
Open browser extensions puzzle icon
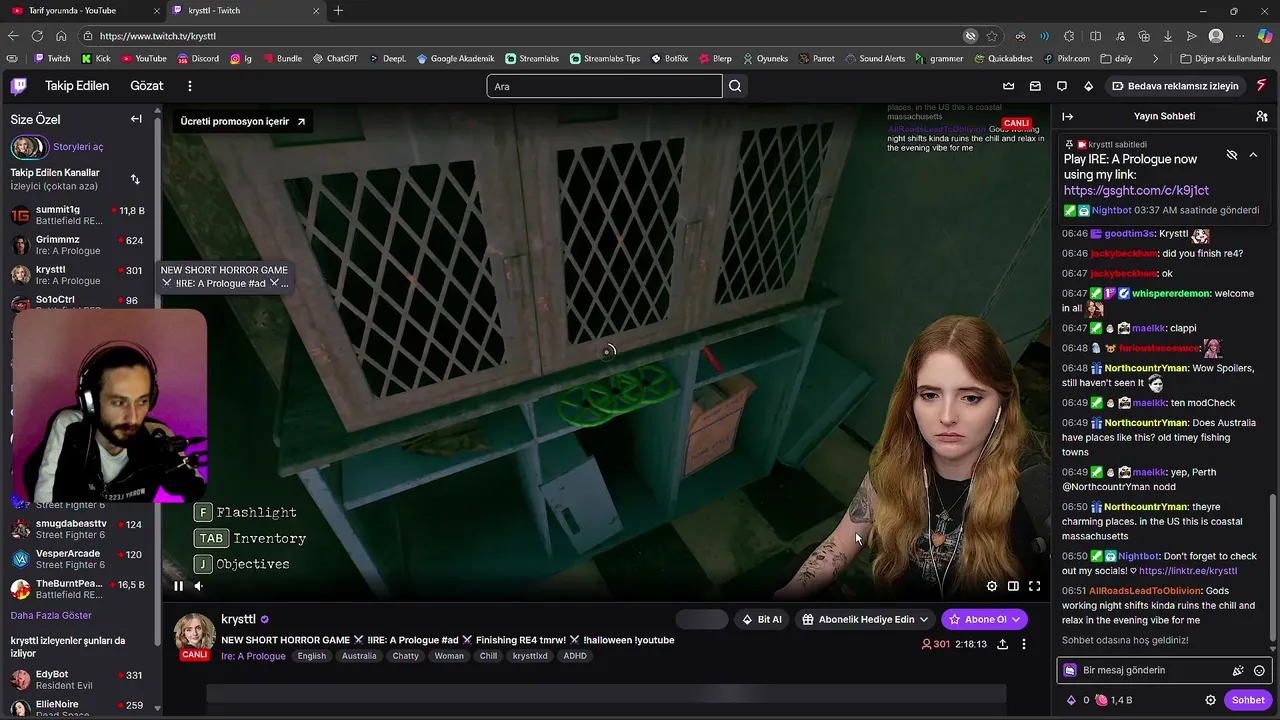click(1069, 36)
